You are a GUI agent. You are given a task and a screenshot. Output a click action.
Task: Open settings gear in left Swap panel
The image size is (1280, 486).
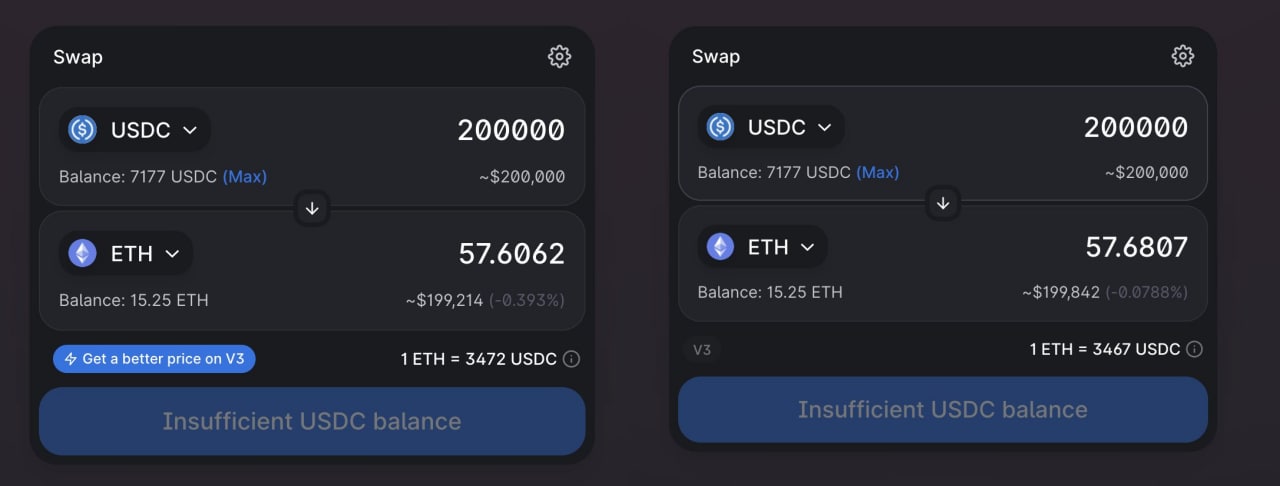coord(559,57)
